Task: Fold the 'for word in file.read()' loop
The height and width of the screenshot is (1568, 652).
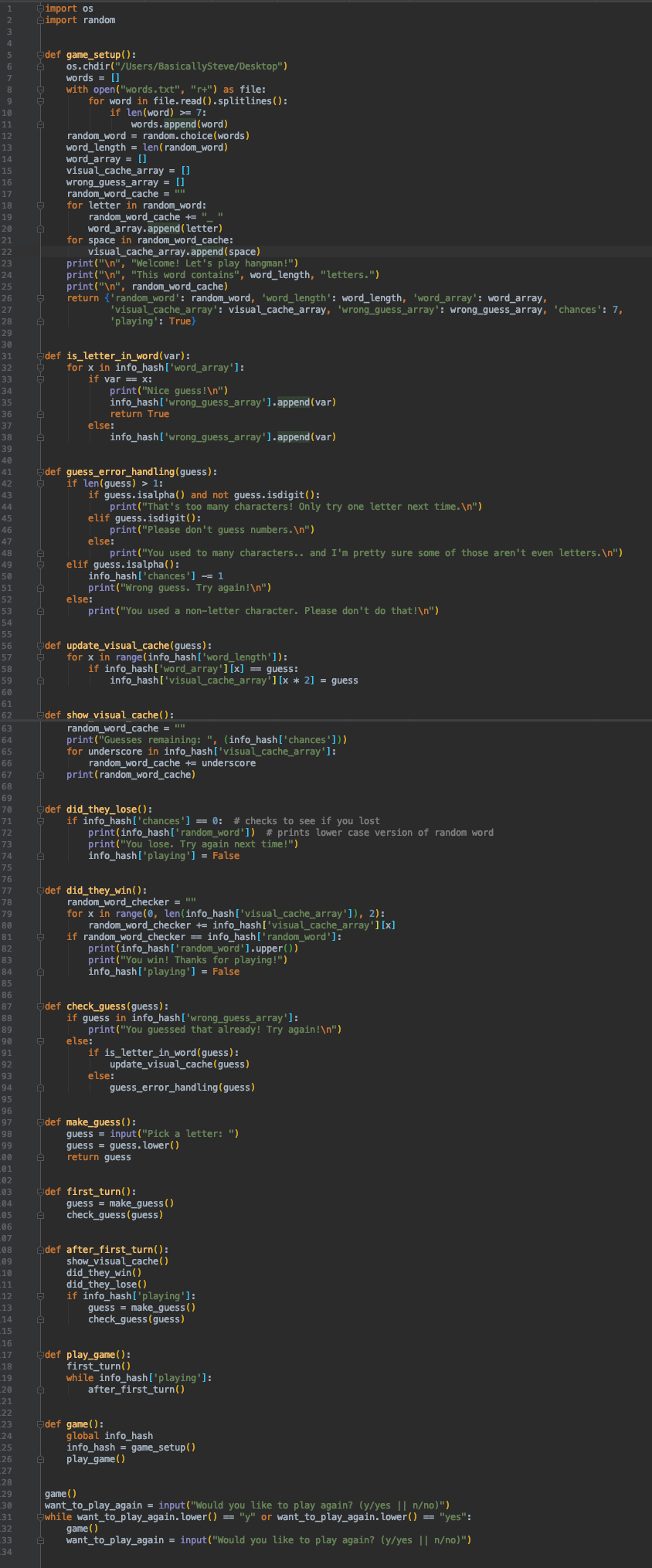Action: coord(40,101)
